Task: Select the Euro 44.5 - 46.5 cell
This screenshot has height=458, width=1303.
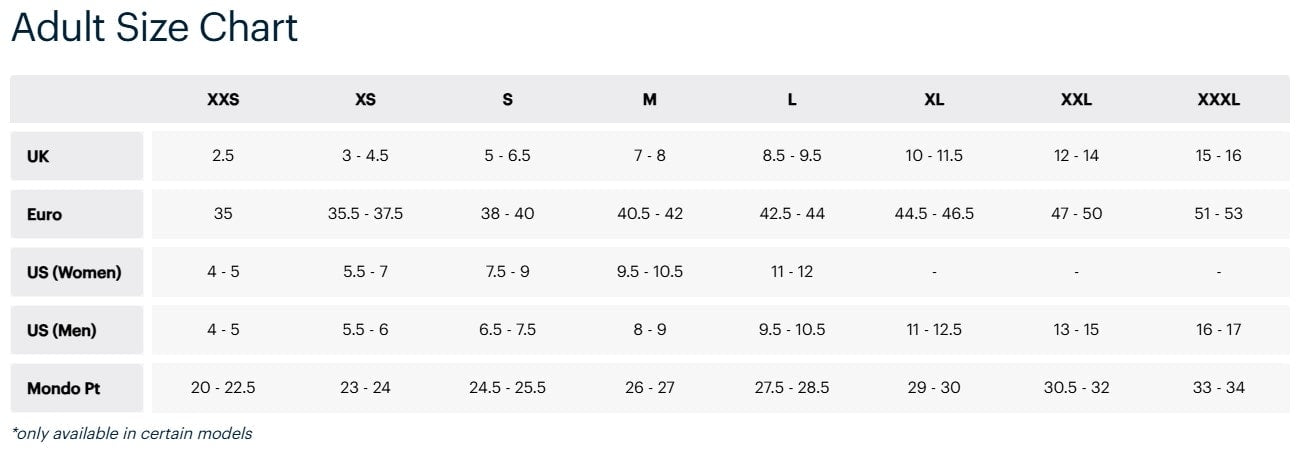Action: coord(934,214)
